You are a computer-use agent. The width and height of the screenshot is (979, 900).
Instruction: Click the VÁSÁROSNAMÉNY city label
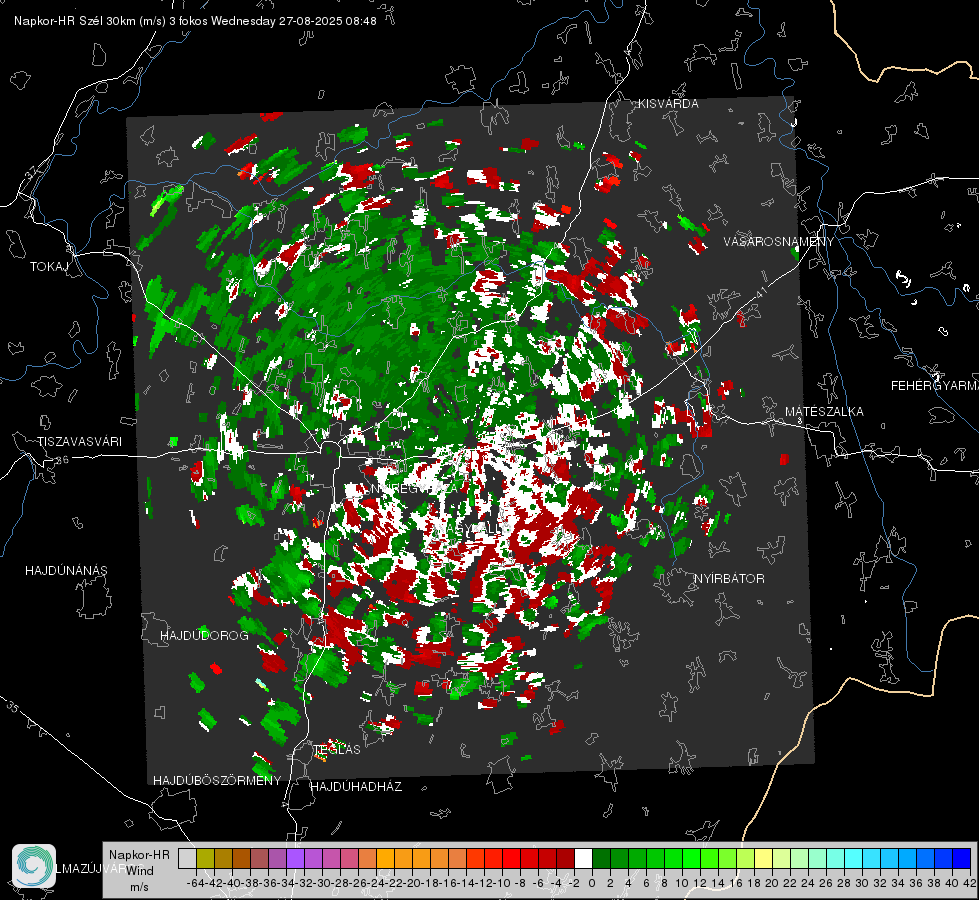(779, 242)
